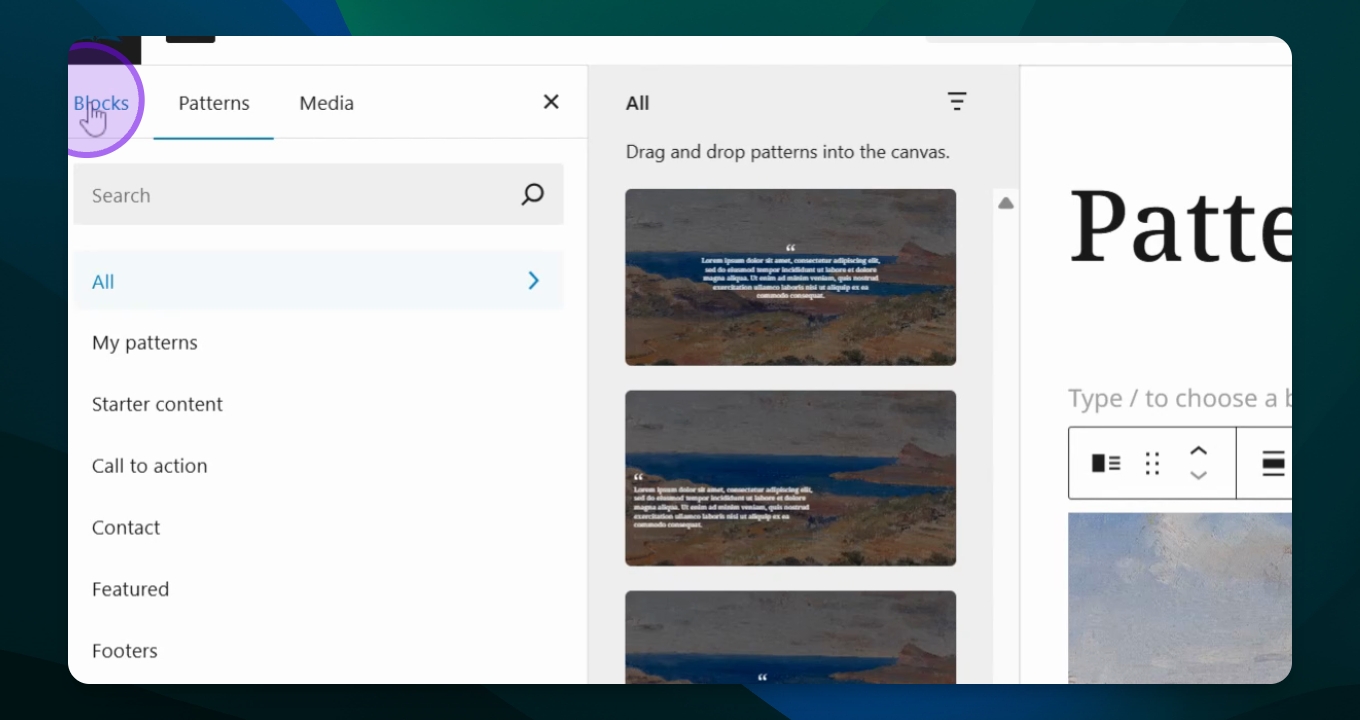Click the magnifier search icon
The image size is (1360, 720).
click(533, 195)
